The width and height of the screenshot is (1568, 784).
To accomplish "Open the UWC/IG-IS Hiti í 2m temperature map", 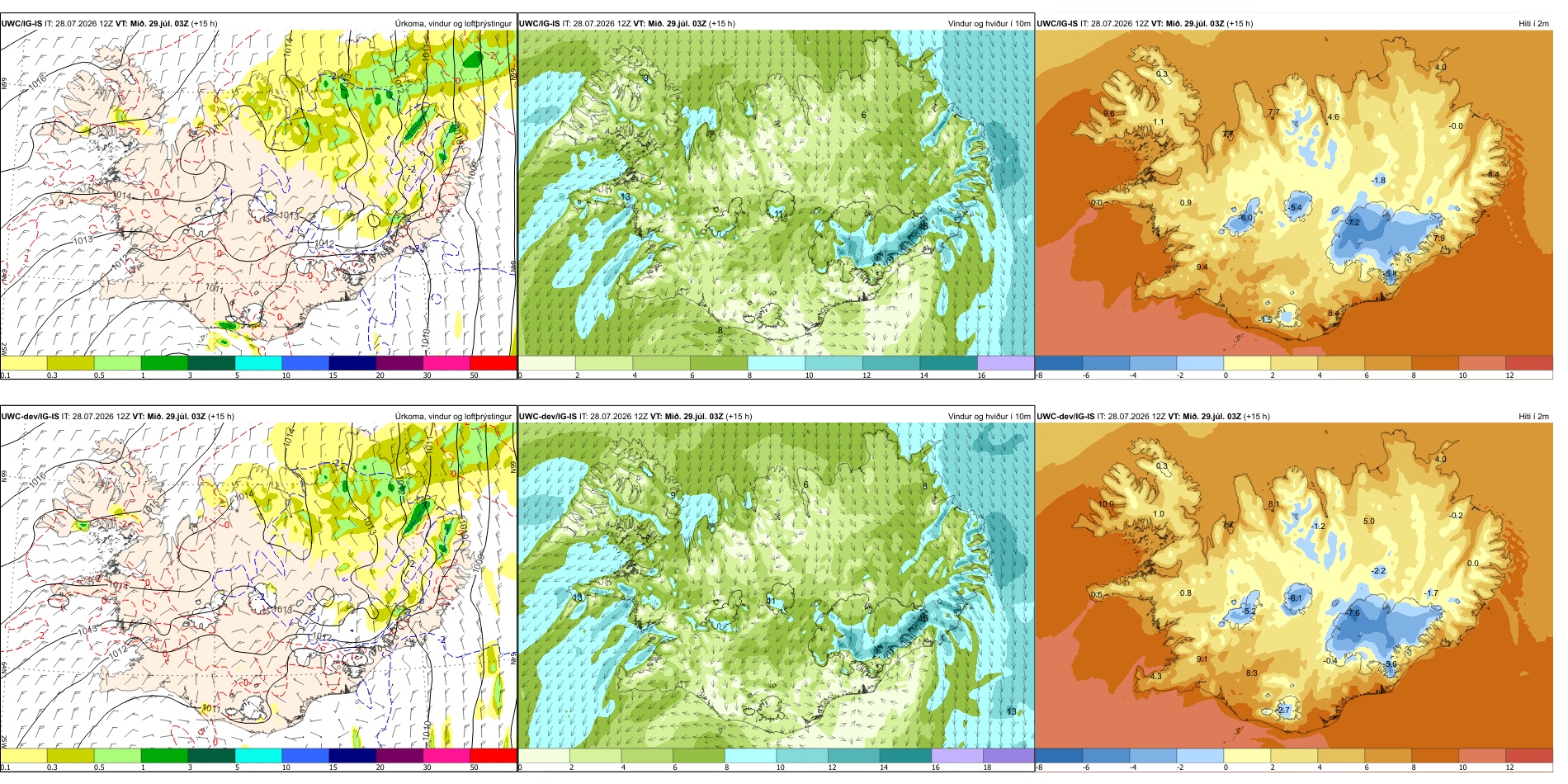I will (1294, 192).
